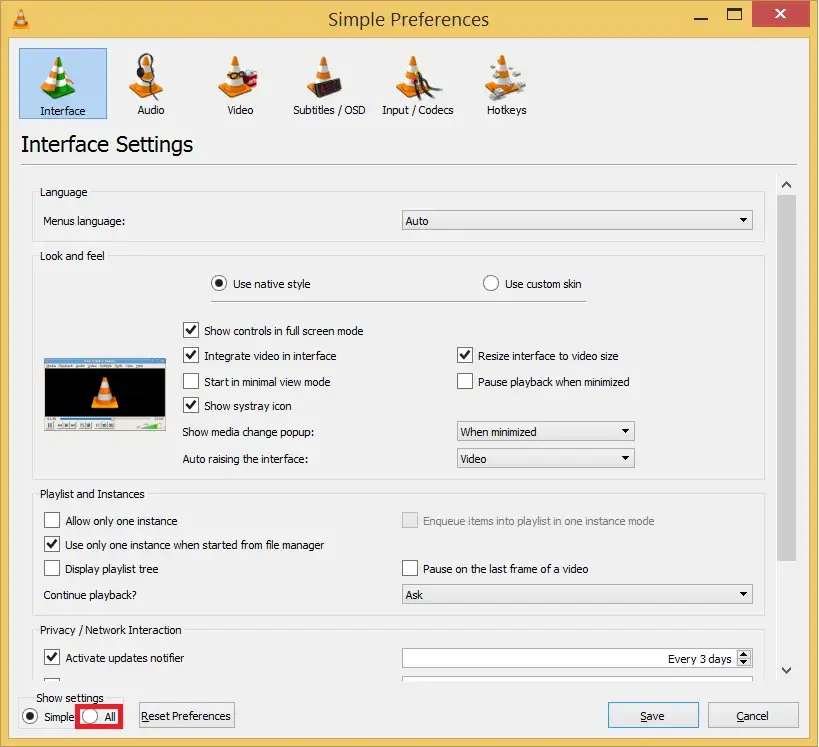Increase the update notifier days stepper
Screen dimensions: 819x747
coord(743,654)
